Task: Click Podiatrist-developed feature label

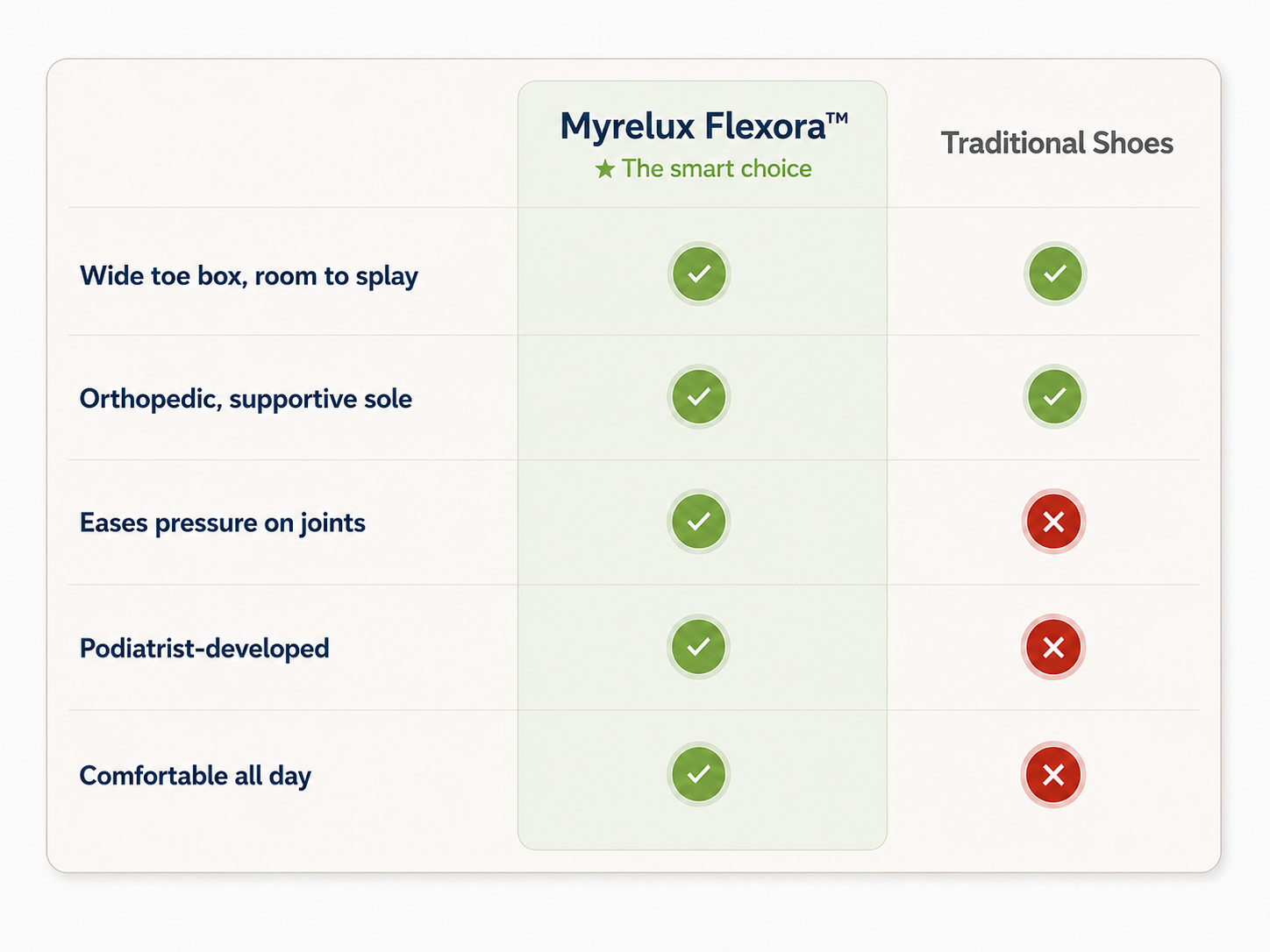Action: pos(204,649)
